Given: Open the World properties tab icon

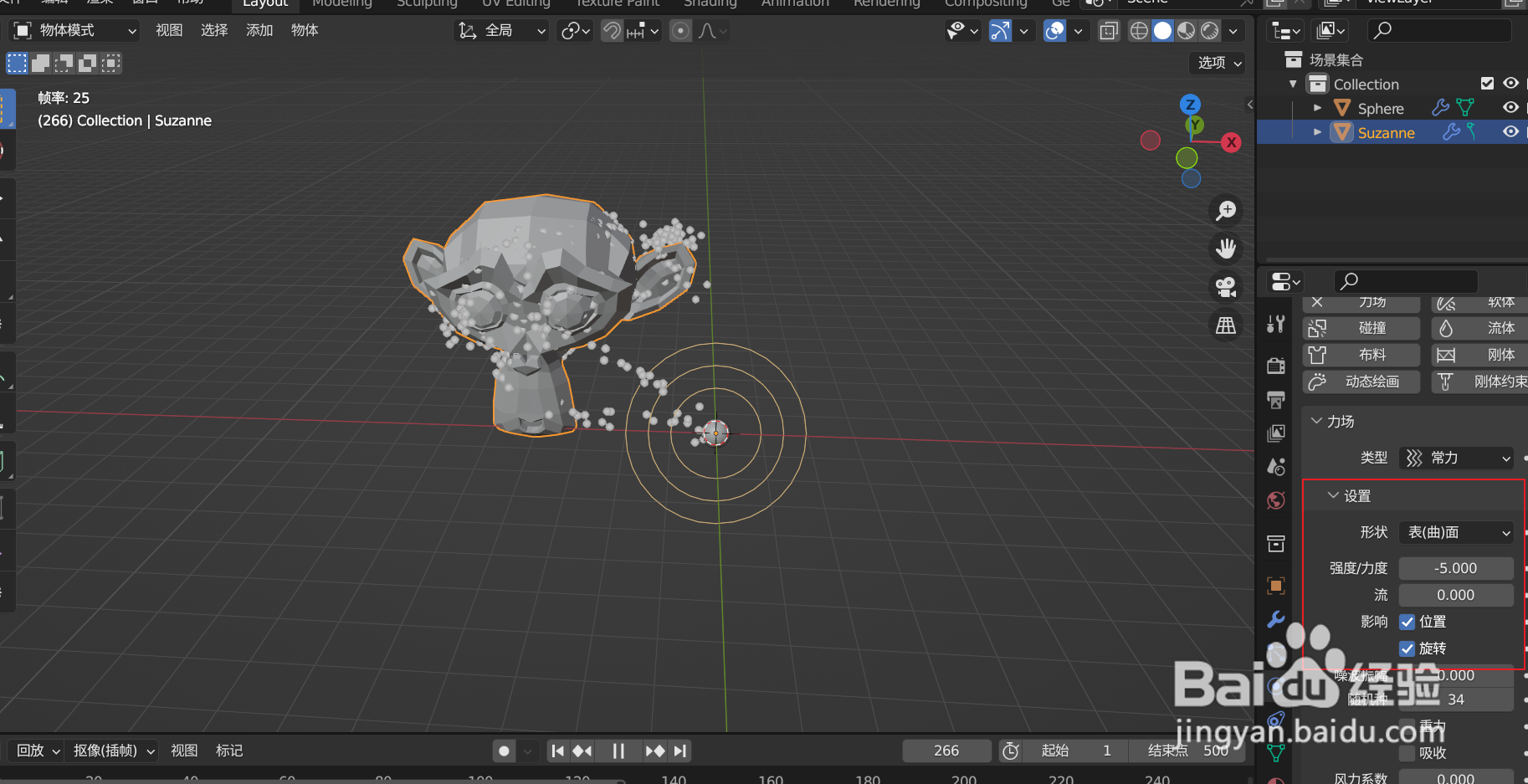Looking at the screenshot, I should (1276, 500).
